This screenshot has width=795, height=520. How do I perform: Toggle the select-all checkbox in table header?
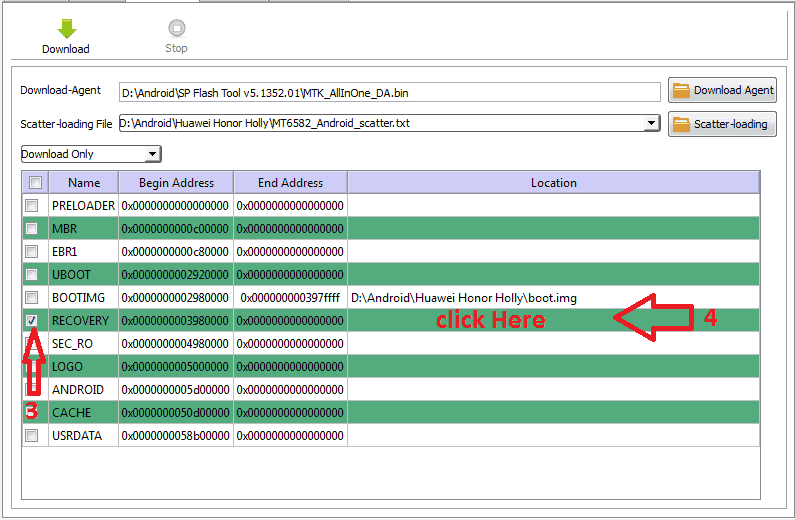35,183
